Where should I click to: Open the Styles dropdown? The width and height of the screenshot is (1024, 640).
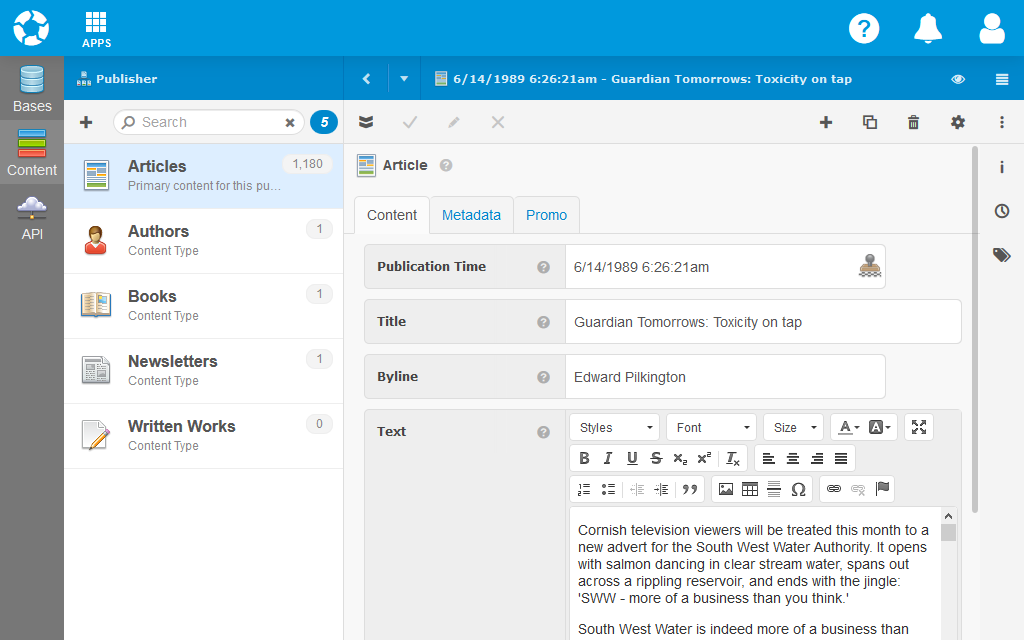click(614, 427)
